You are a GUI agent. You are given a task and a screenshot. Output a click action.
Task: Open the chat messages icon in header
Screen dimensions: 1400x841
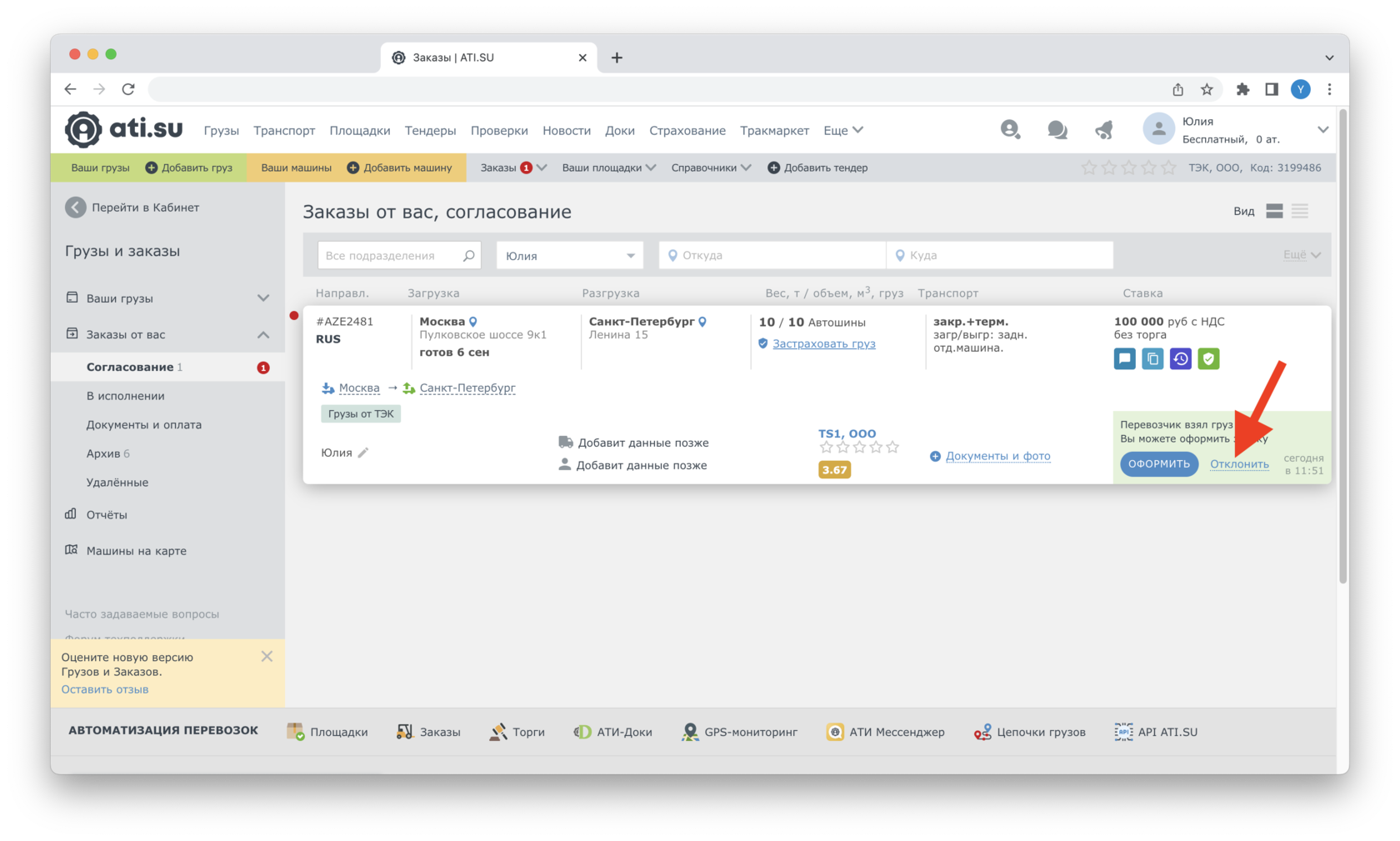(1057, 129)
